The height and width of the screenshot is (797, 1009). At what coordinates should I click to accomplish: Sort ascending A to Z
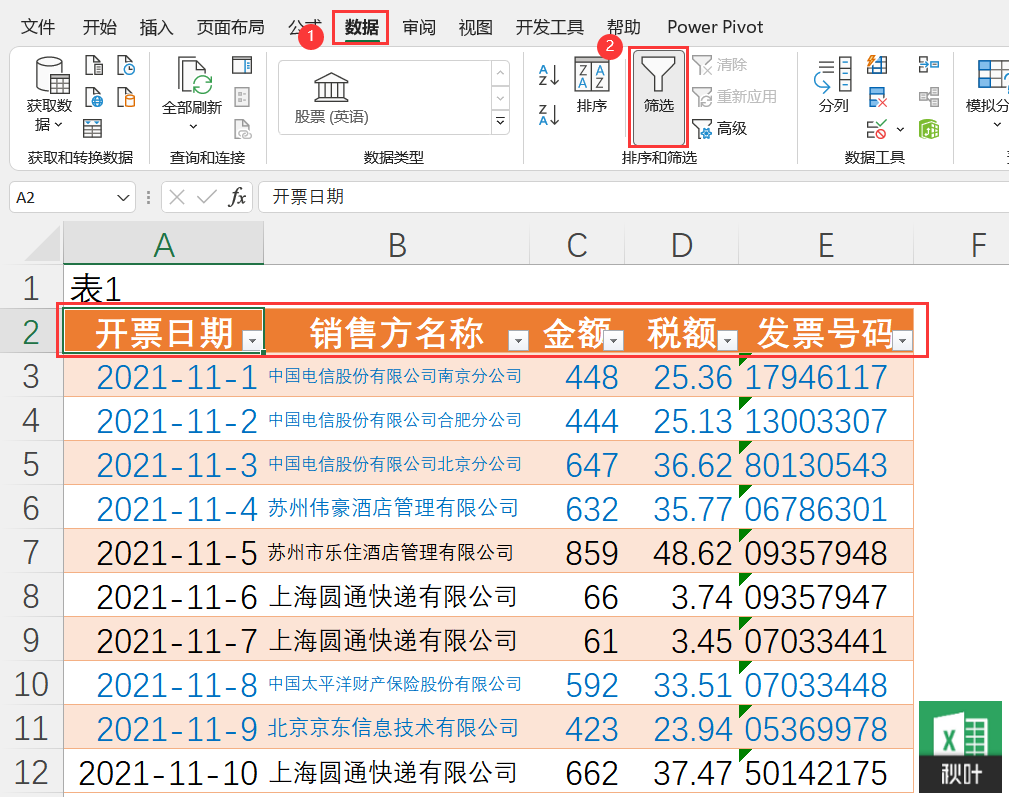pyautogui.click(x=549, y=75)
